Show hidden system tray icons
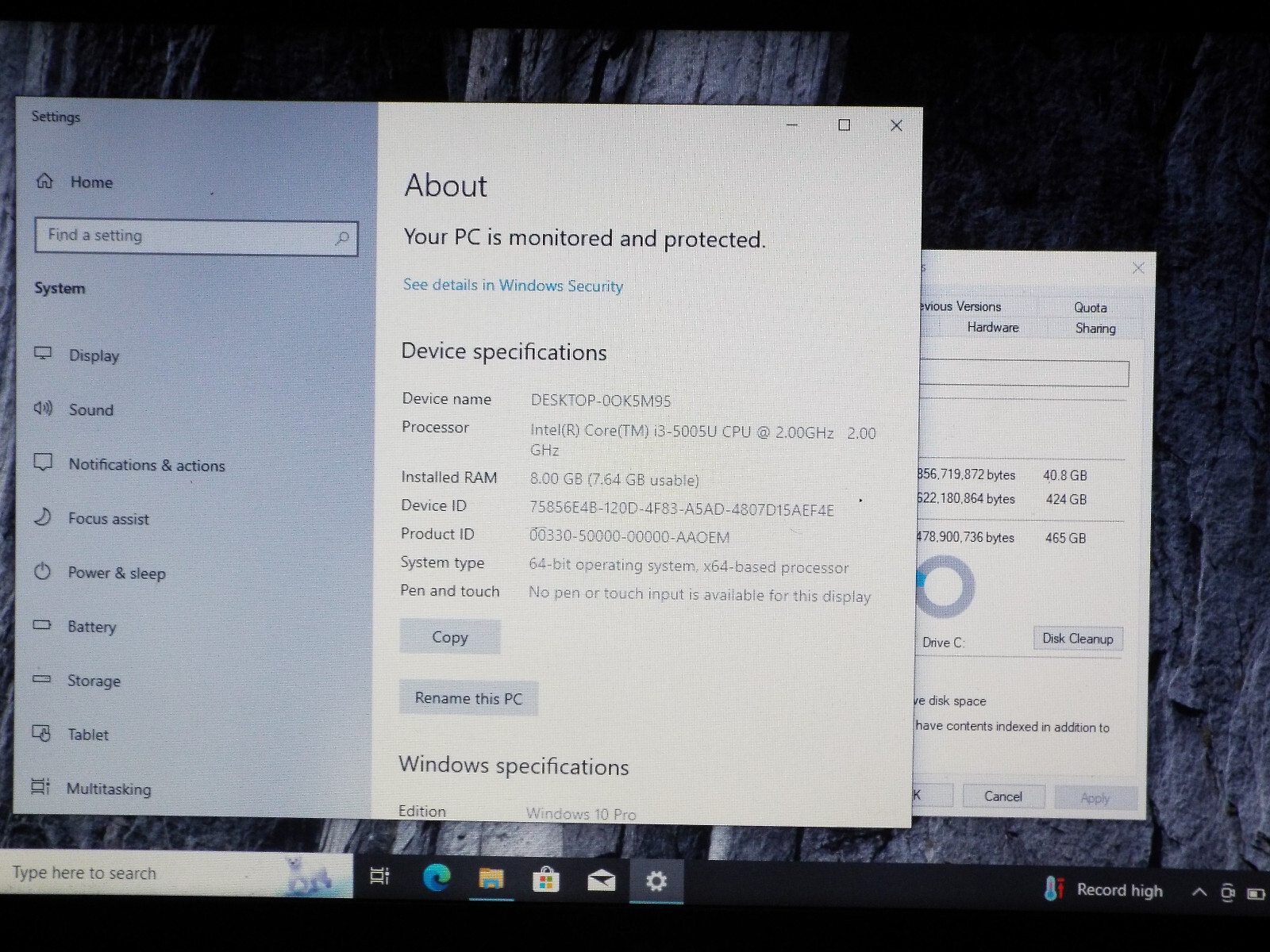Image resolution: width=1270 pixels, height=952 pixels. click(1199, 892)
